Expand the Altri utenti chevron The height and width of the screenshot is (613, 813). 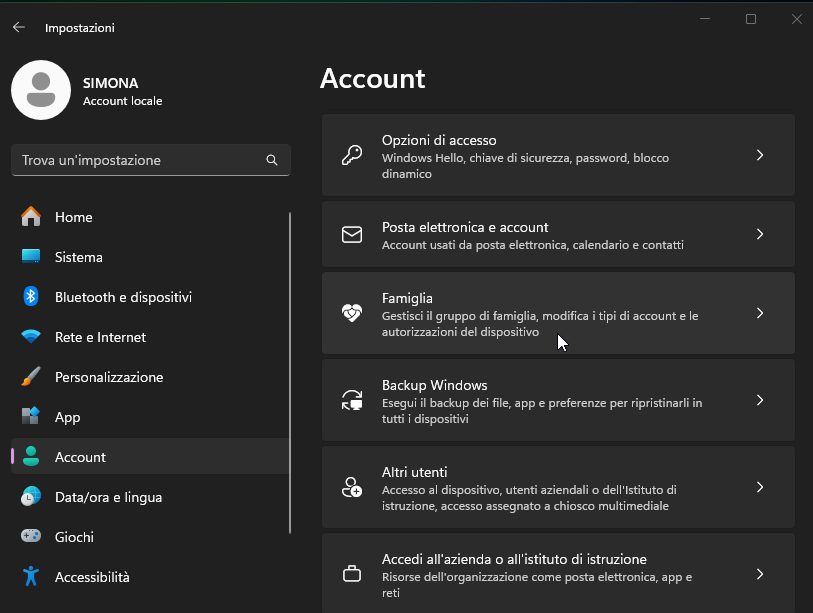tap(760, 487)
